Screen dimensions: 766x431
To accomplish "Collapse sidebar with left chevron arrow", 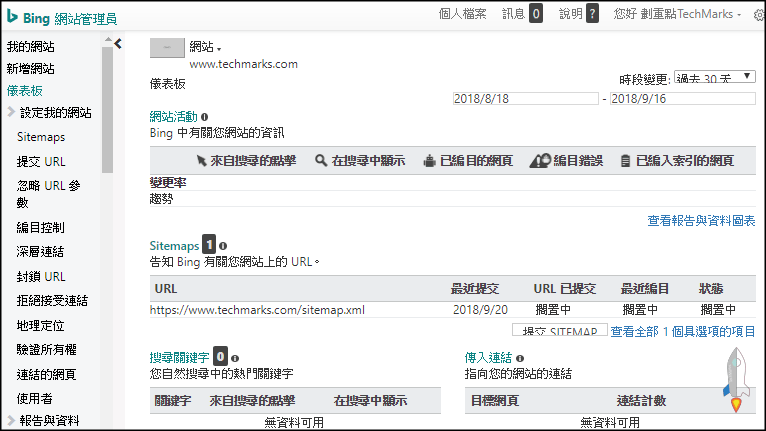I will pyautogui.click(x=118, y=44).
